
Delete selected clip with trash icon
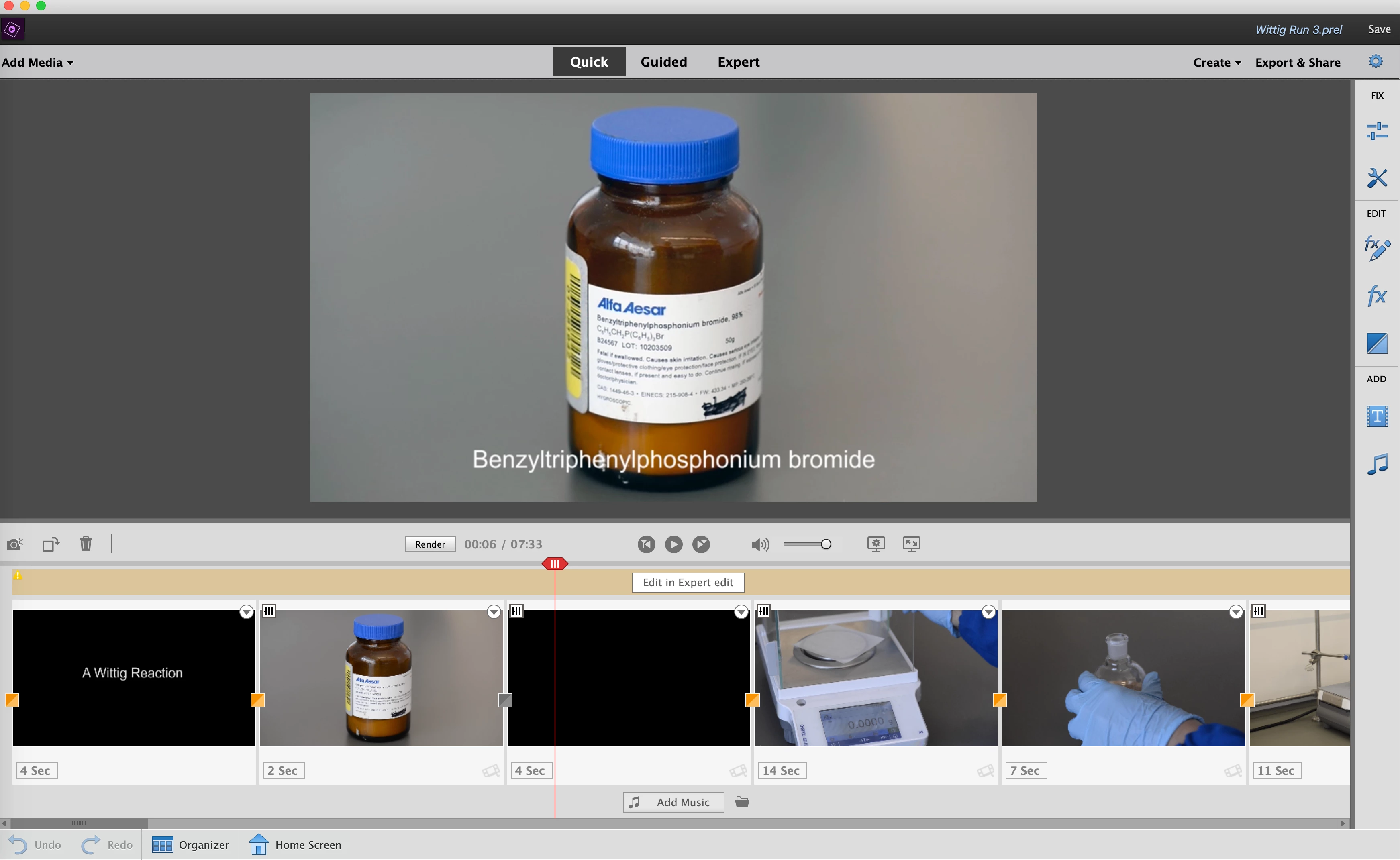[86, 544]
